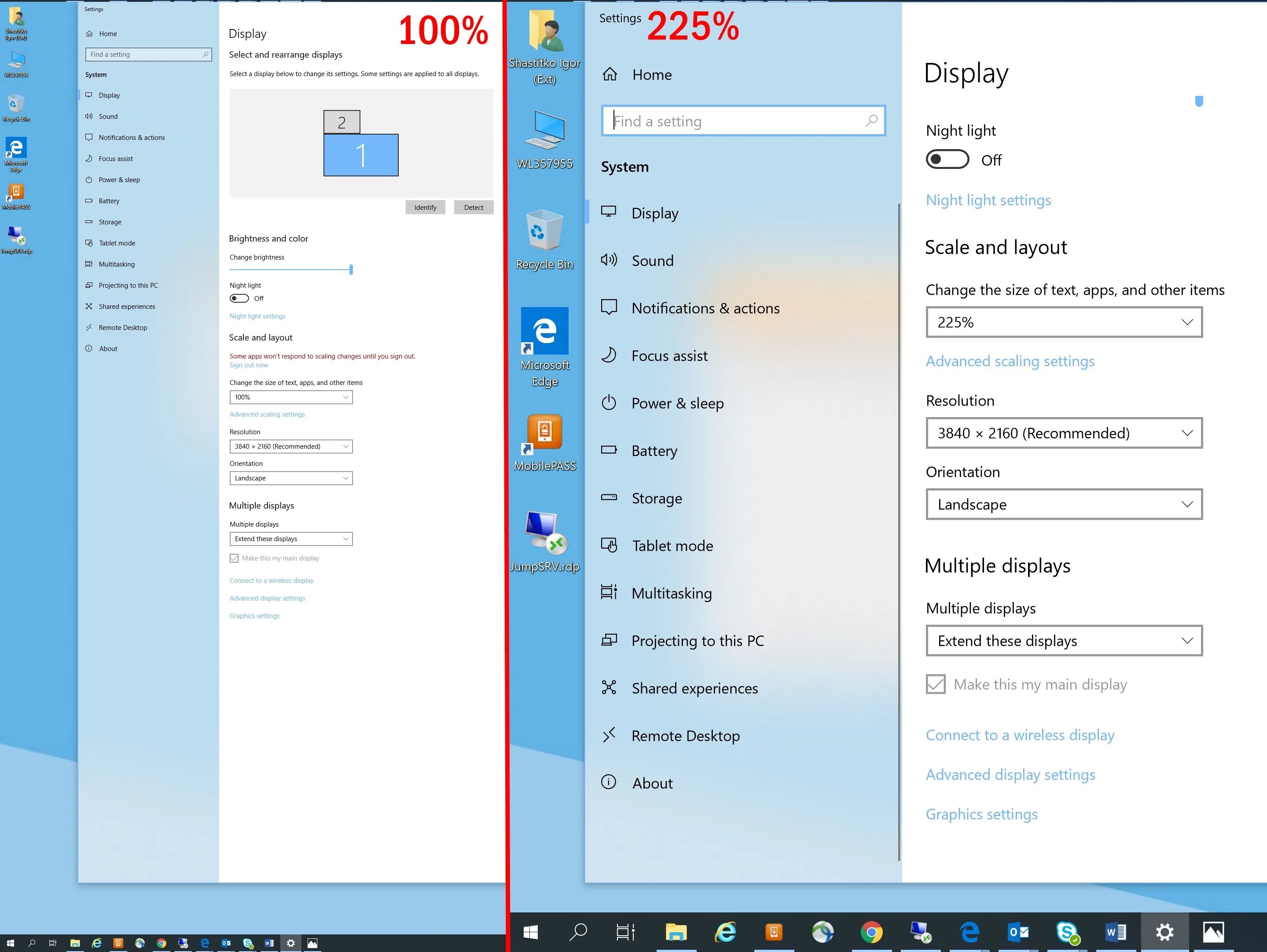Screen dimensions: 1267x952
Task: Check large 'Make this my main display' box
Action: (x=936, y=684)
